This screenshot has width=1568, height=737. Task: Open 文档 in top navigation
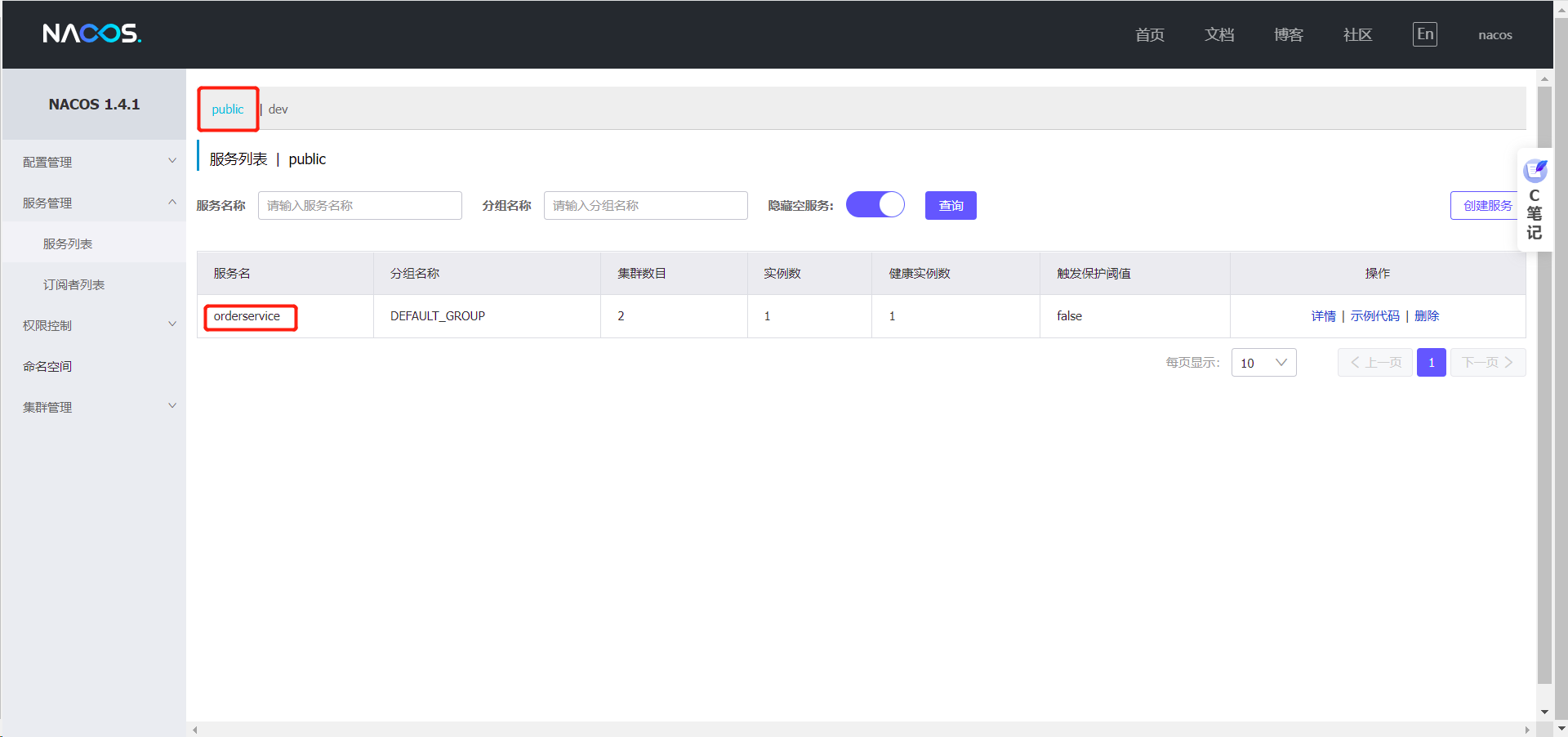point(1219,34)
